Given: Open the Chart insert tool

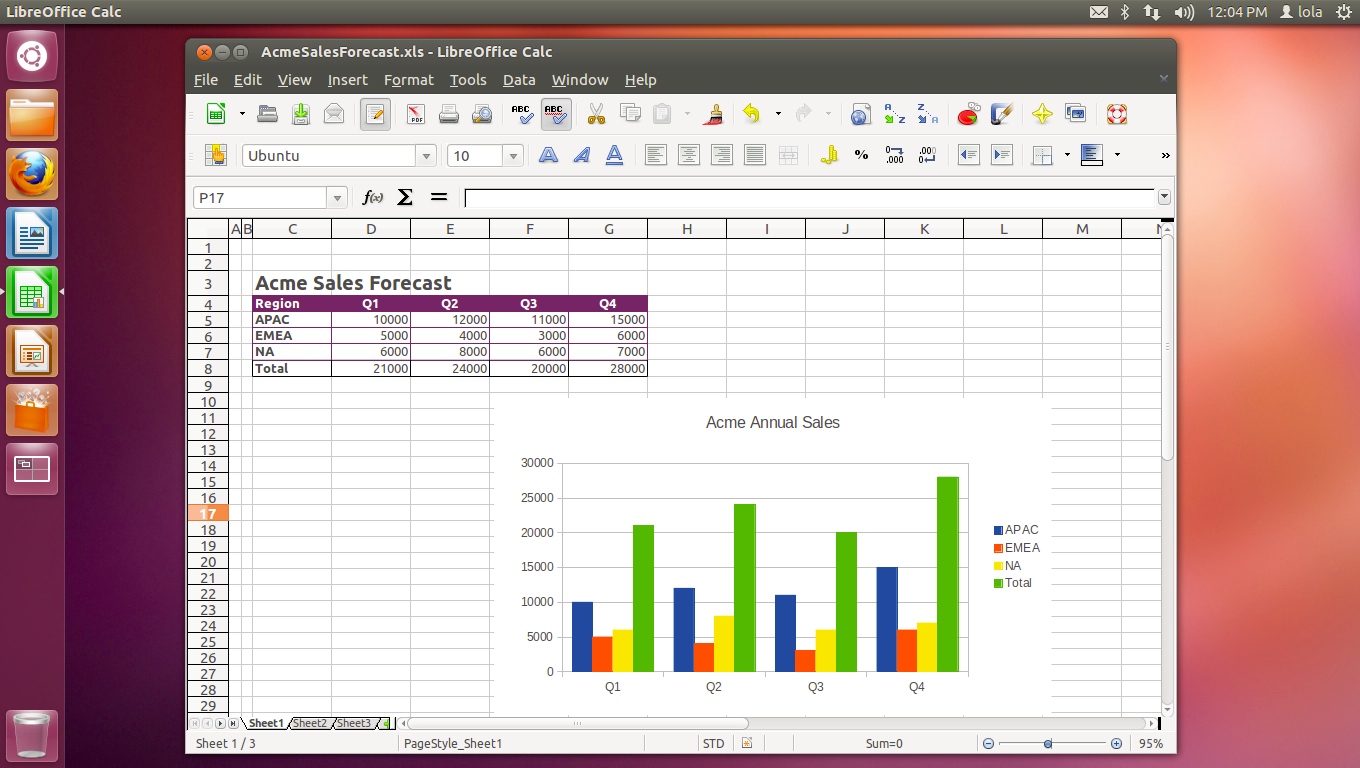Looking at the screenshot, I should coord(967,115).
